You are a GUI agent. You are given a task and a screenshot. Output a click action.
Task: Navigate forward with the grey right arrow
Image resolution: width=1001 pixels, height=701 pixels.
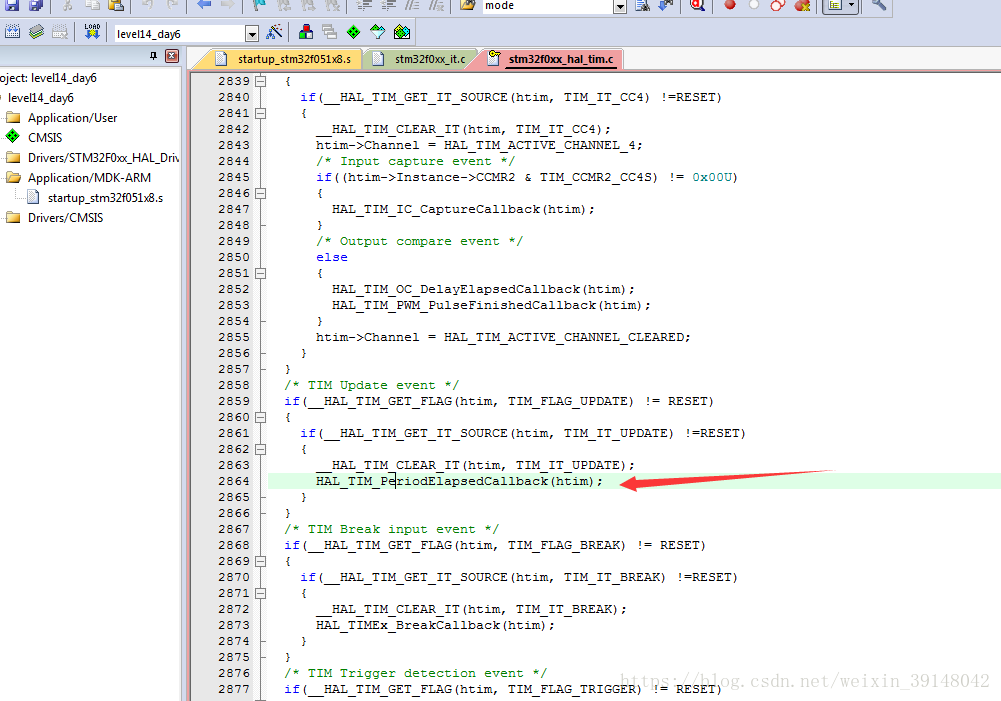coord(227,5)
